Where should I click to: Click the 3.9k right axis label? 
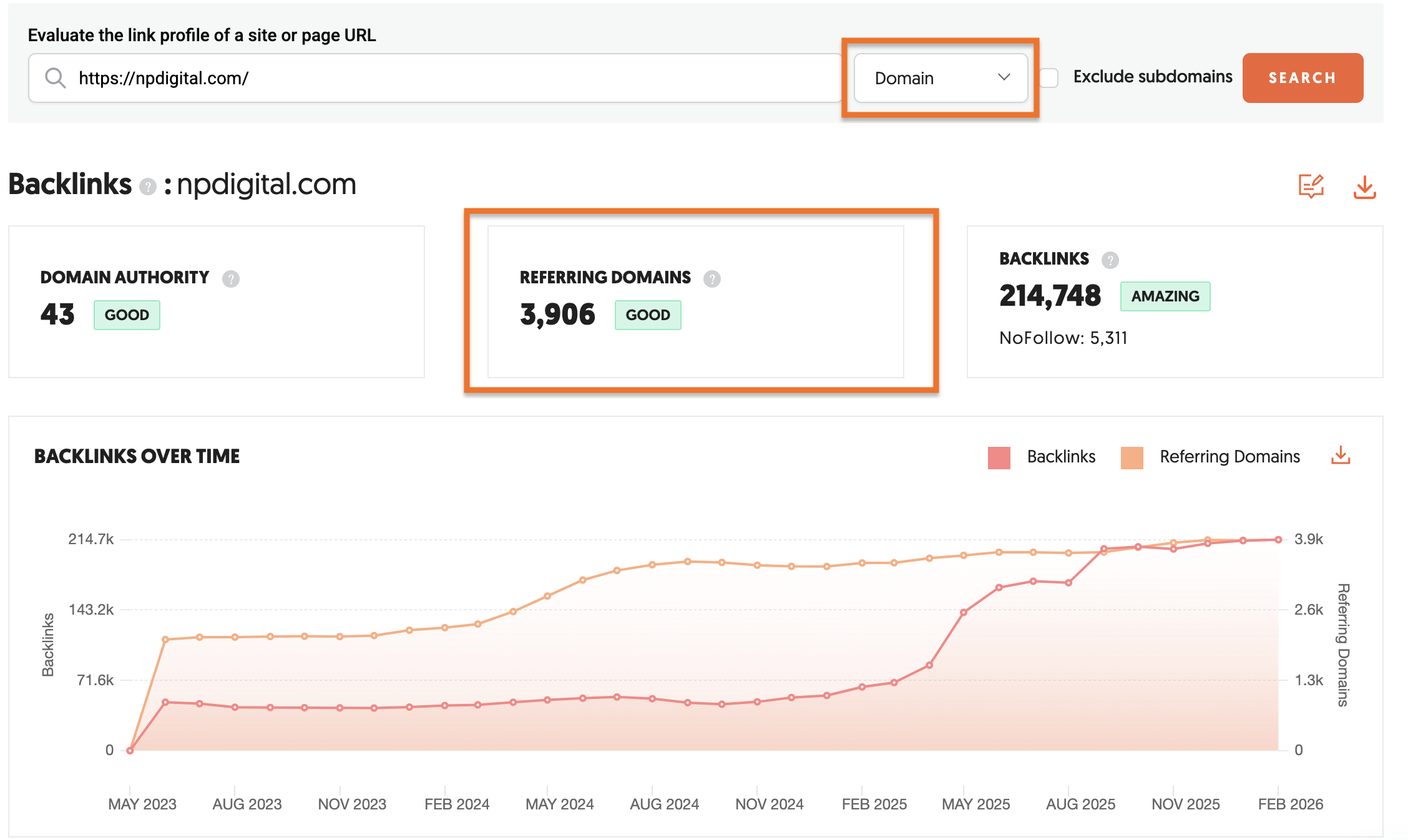point(1309,539)
